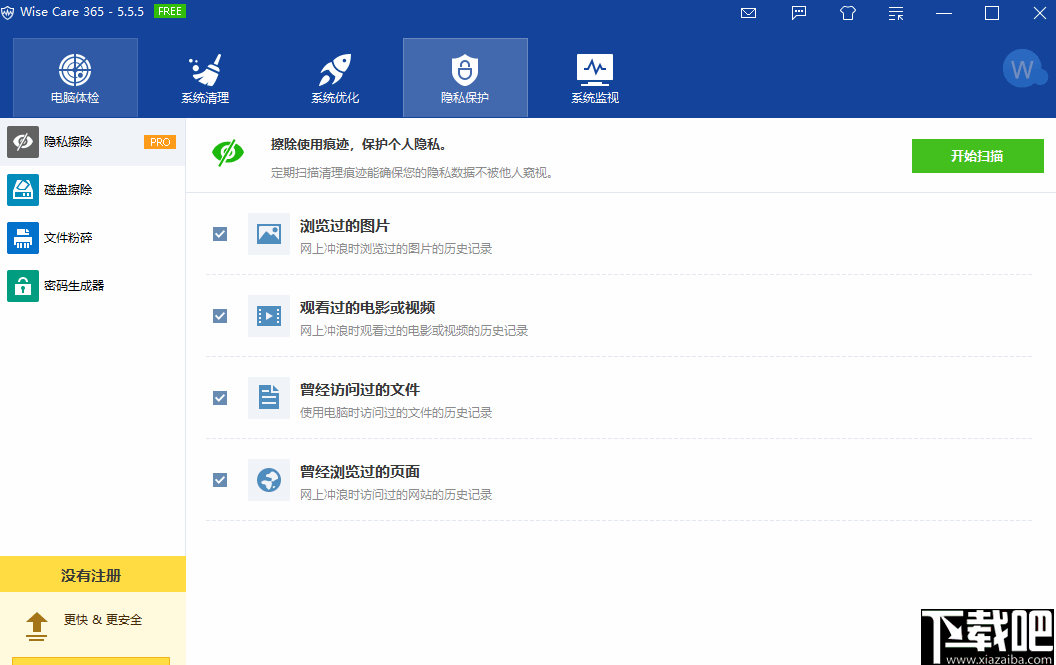Image resolution: width=1056 pixels, height=665 pixels.
Task: Click the 曾经浏览过的页面 title text
Action: [x=360, y=472]
